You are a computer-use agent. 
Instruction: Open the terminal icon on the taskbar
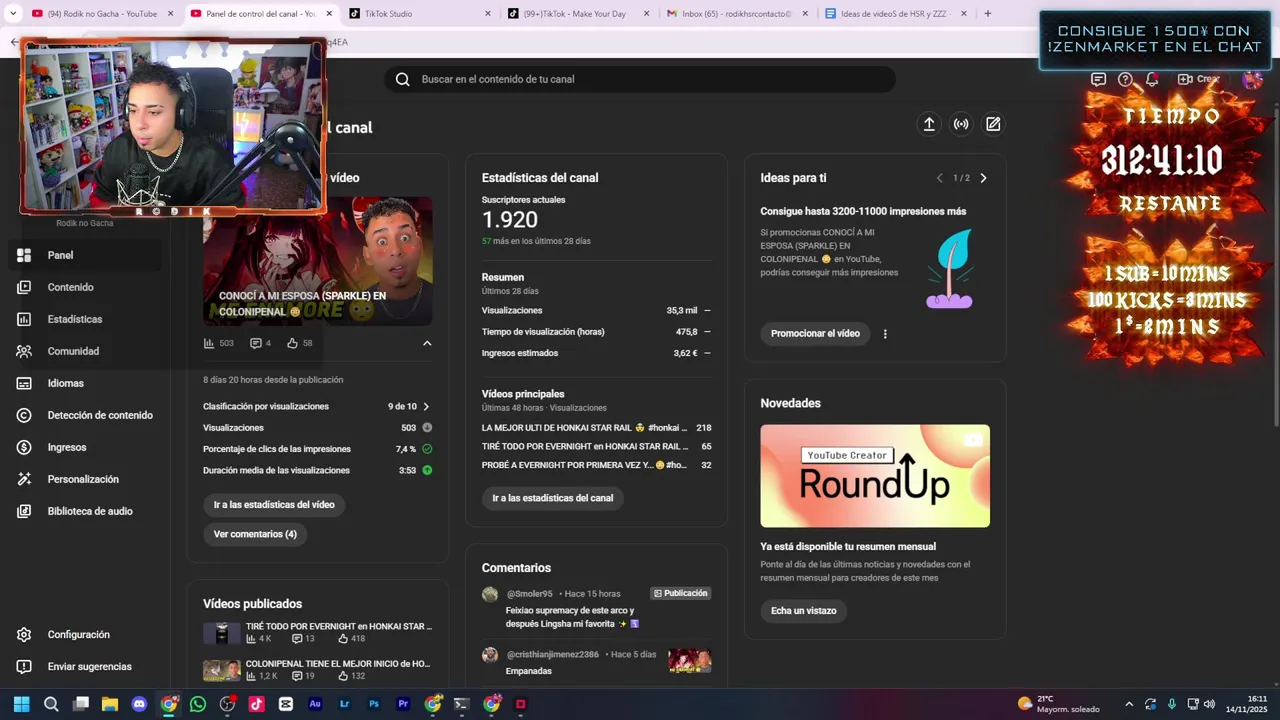pyautogui.click(x=461, y=704)
